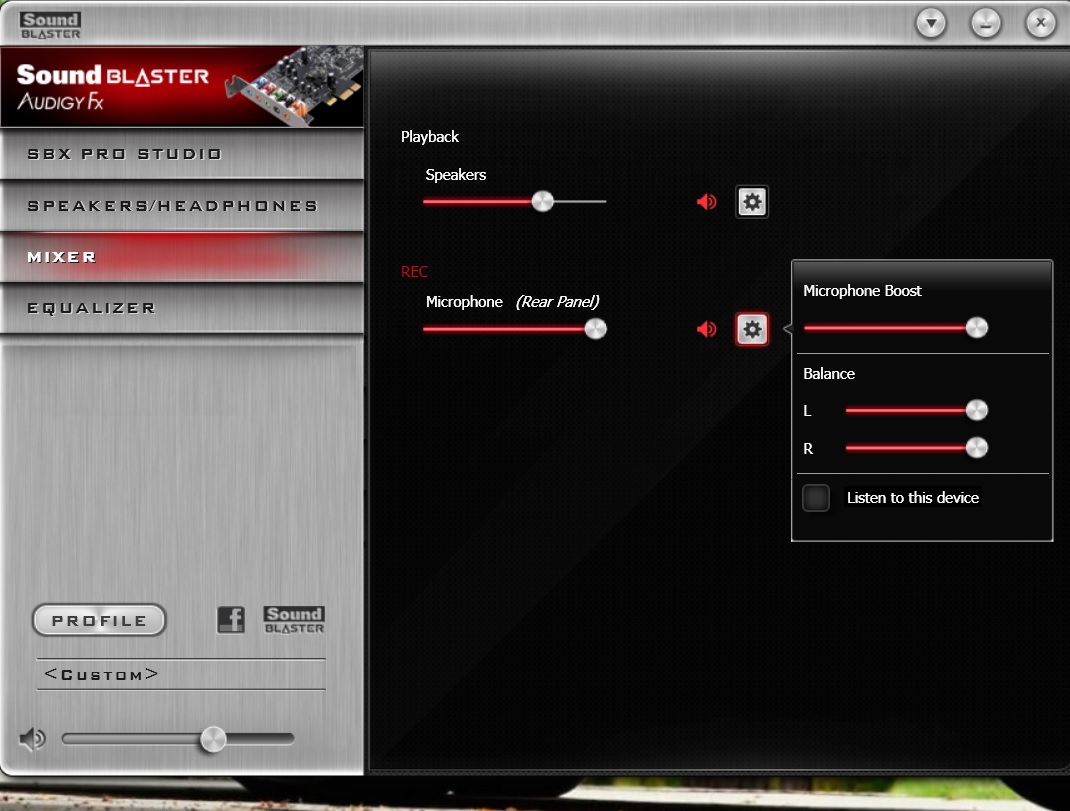Mute the Speakers playback speaker icon
The height and width of the screenshot is (811, 1070).
click(x=706, y=202)
